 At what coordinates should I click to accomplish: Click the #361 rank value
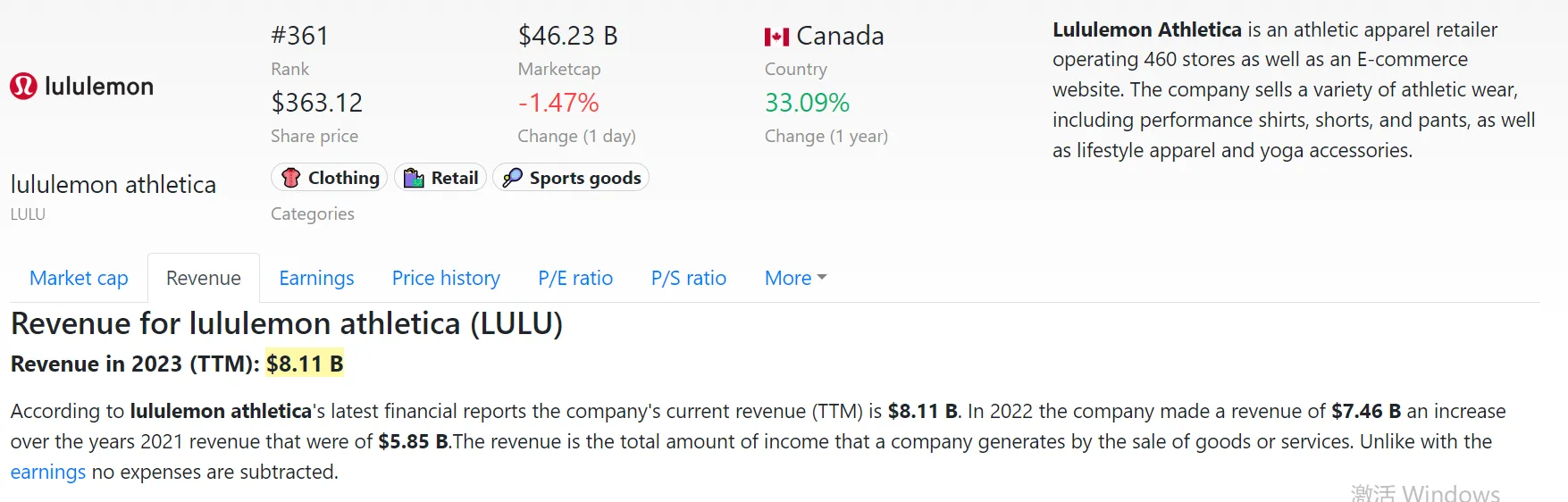[x=300, y=36]
